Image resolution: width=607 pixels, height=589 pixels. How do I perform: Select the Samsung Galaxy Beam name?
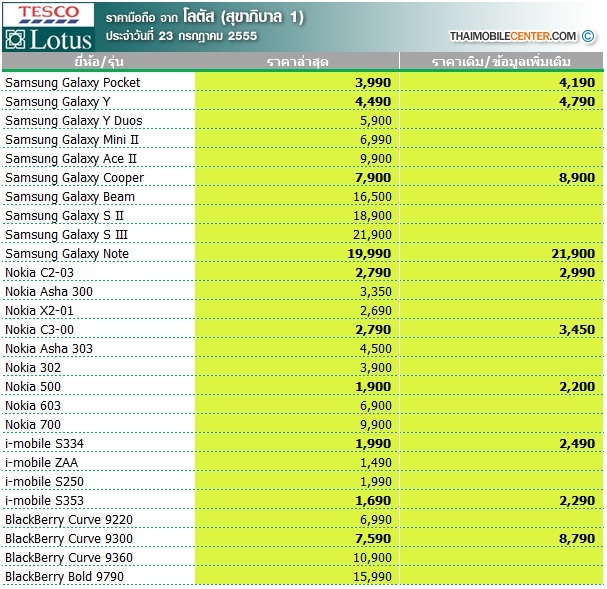(70, 196)
